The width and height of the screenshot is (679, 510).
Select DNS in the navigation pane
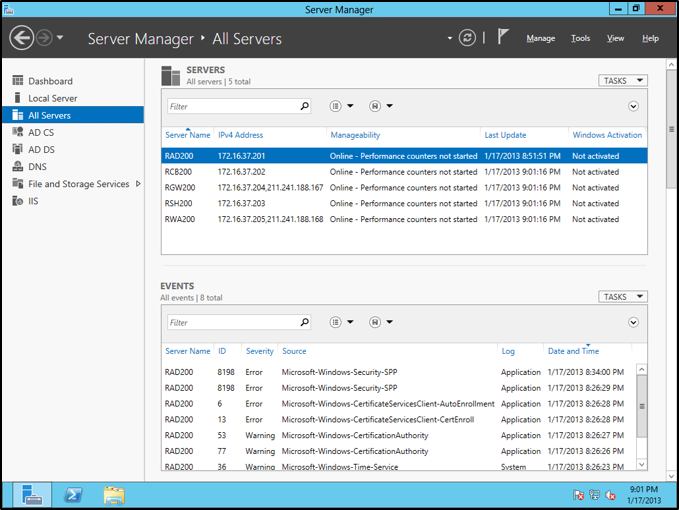pyautogui.click(x=37, y=167)
